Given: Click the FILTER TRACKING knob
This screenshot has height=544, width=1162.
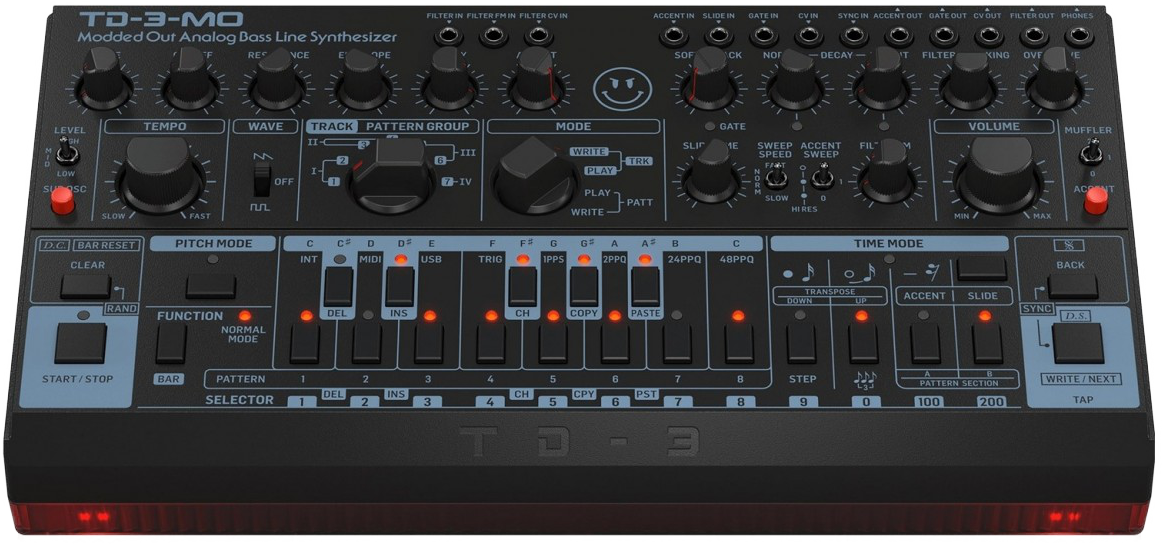Looking at the screenshot, I should coord(968,80).
